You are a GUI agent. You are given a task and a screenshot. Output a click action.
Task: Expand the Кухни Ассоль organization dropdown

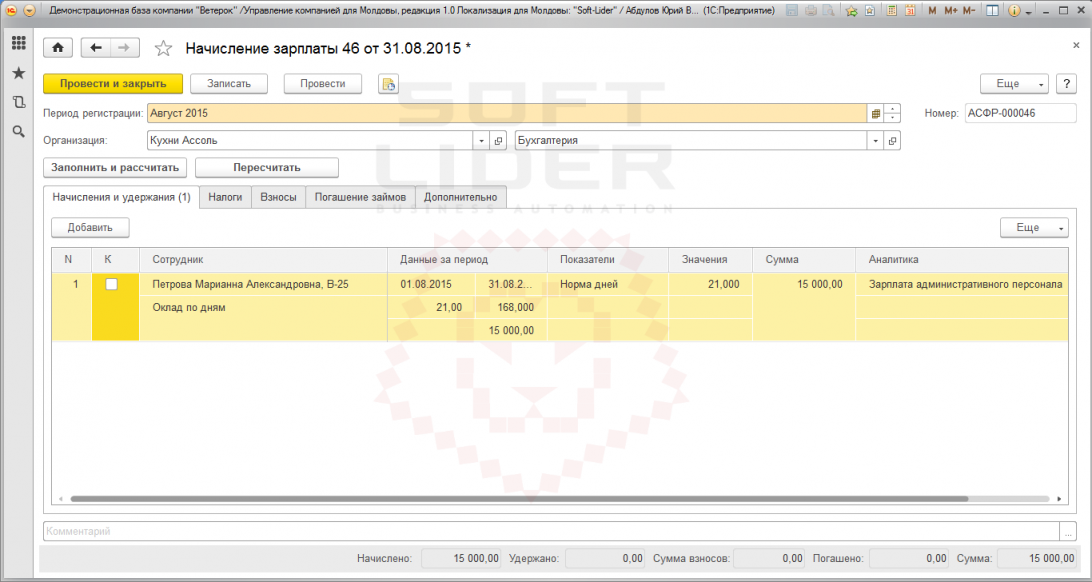coord(481,141)
